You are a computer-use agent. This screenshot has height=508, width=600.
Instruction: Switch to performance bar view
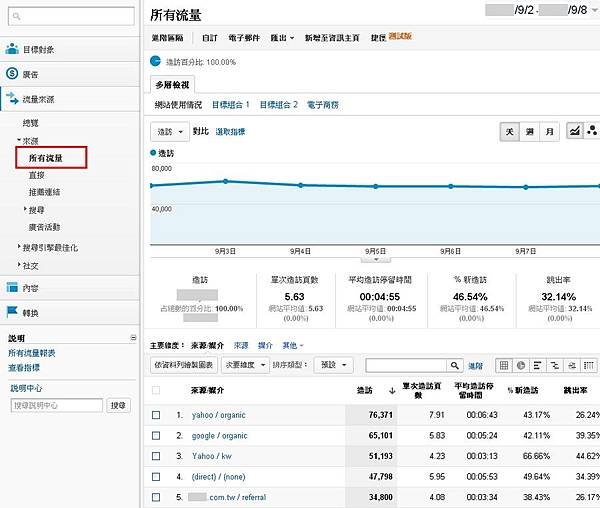coord(537,365)
